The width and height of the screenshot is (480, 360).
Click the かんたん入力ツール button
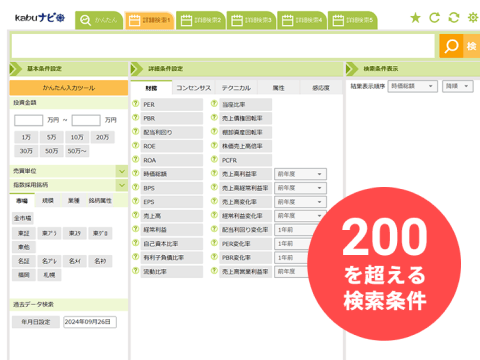click(69, 88)
